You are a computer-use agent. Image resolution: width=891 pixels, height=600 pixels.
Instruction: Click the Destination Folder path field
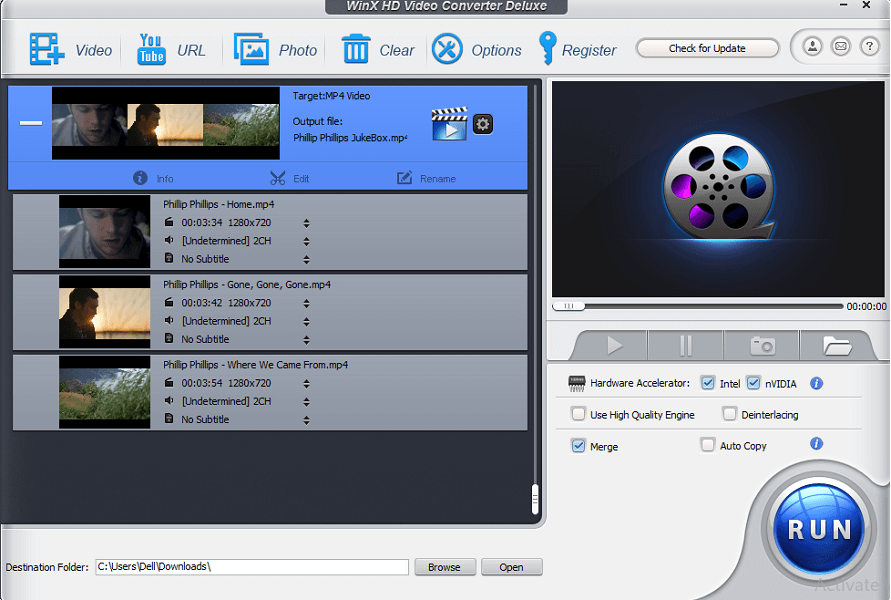click(252, 567)
